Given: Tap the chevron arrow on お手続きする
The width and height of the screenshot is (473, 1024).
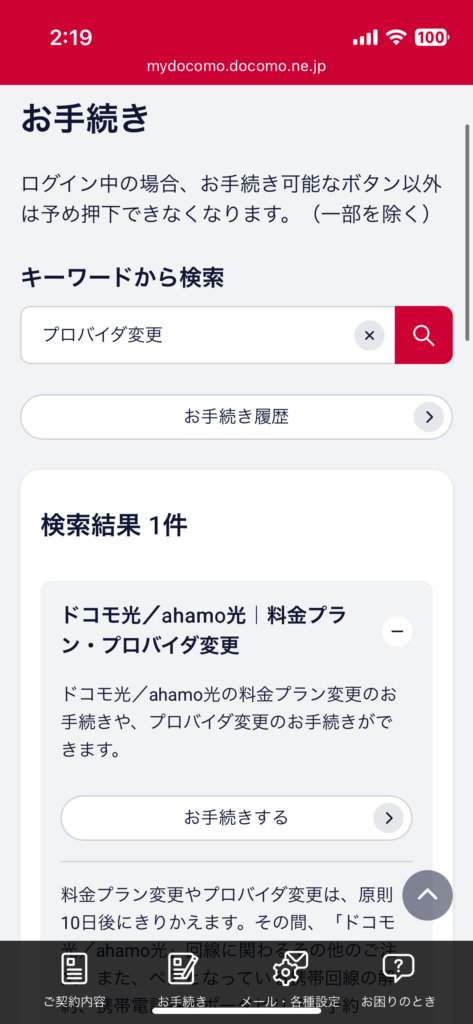Looking at the screenshot, I should tap(389, 818).
